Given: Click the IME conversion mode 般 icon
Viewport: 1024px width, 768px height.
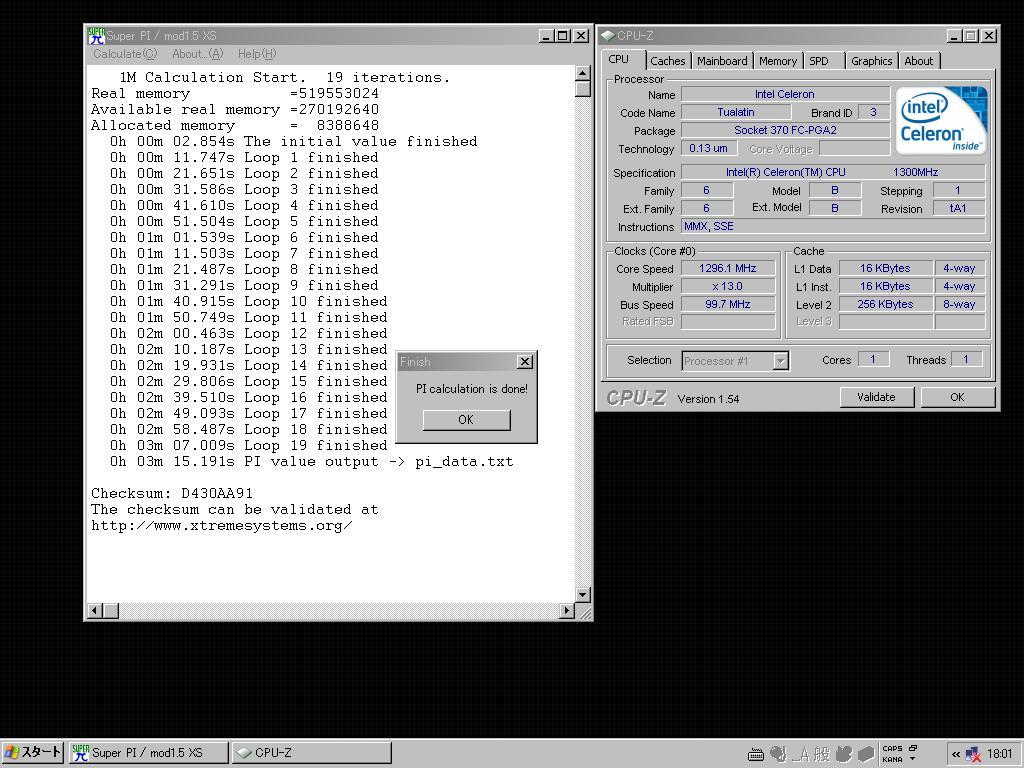Looking at the screenshot, I should (x=822, y=754).
